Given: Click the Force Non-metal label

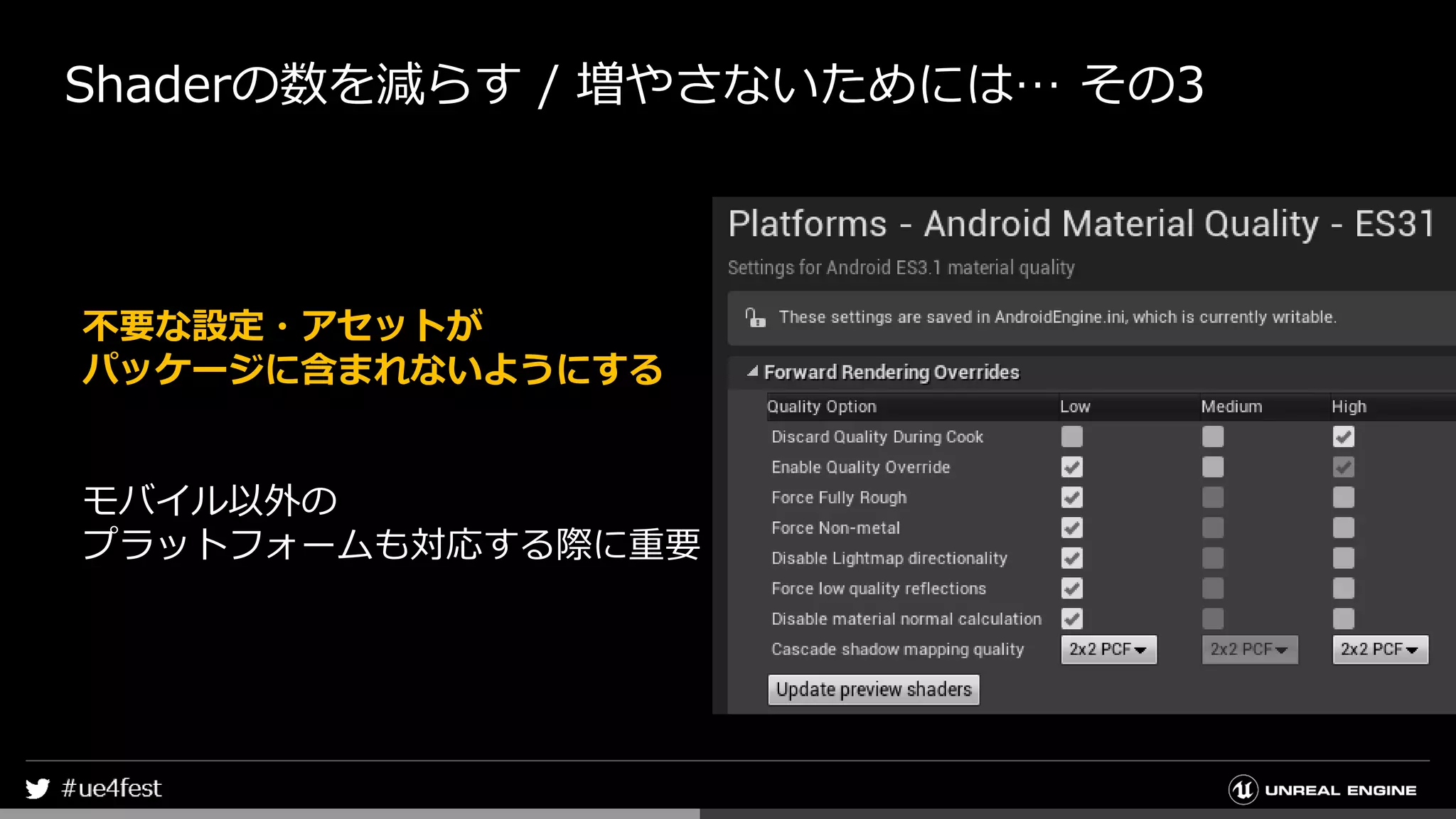Looking at the screenshot, I should point(836,528).
